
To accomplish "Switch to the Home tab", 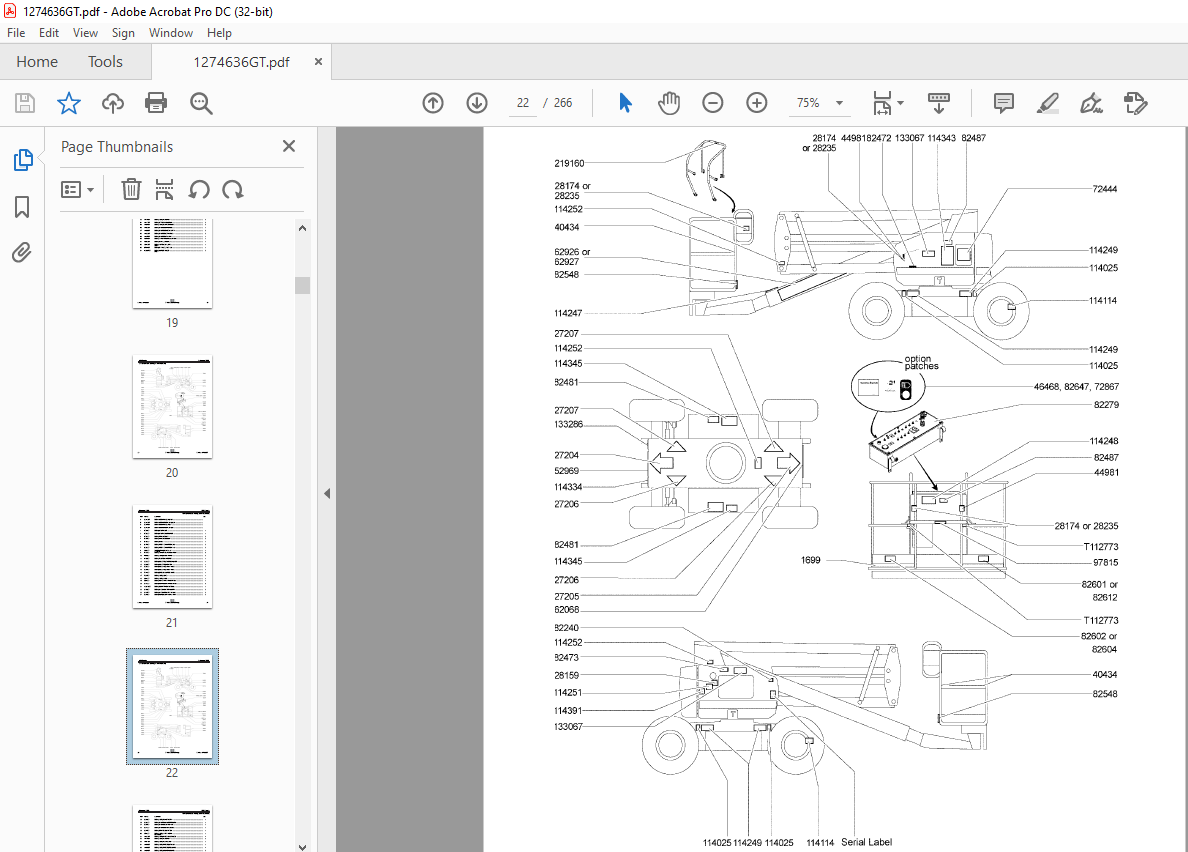I will (x=37, y=62).
